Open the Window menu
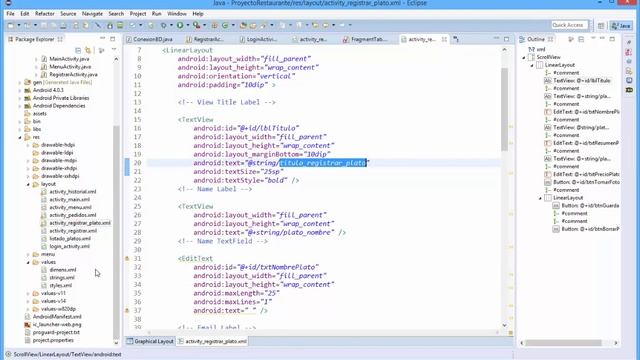The image size is (640, 360). 177,13
